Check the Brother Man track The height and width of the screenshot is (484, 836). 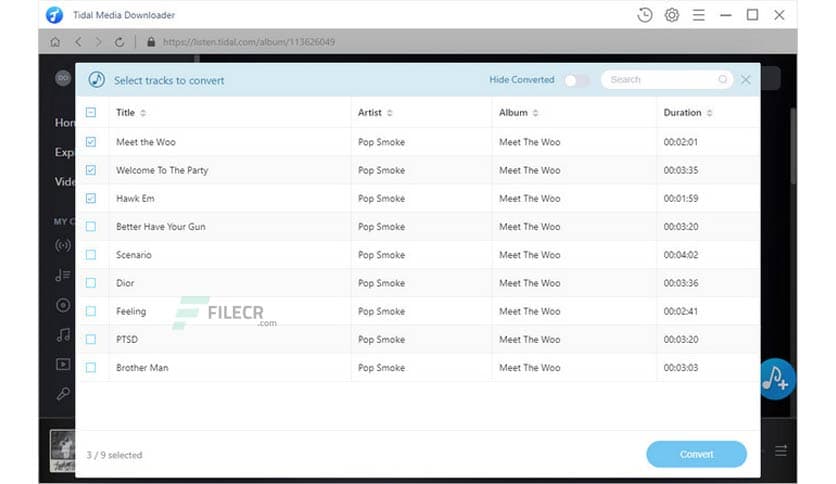[x=91, y=368]
